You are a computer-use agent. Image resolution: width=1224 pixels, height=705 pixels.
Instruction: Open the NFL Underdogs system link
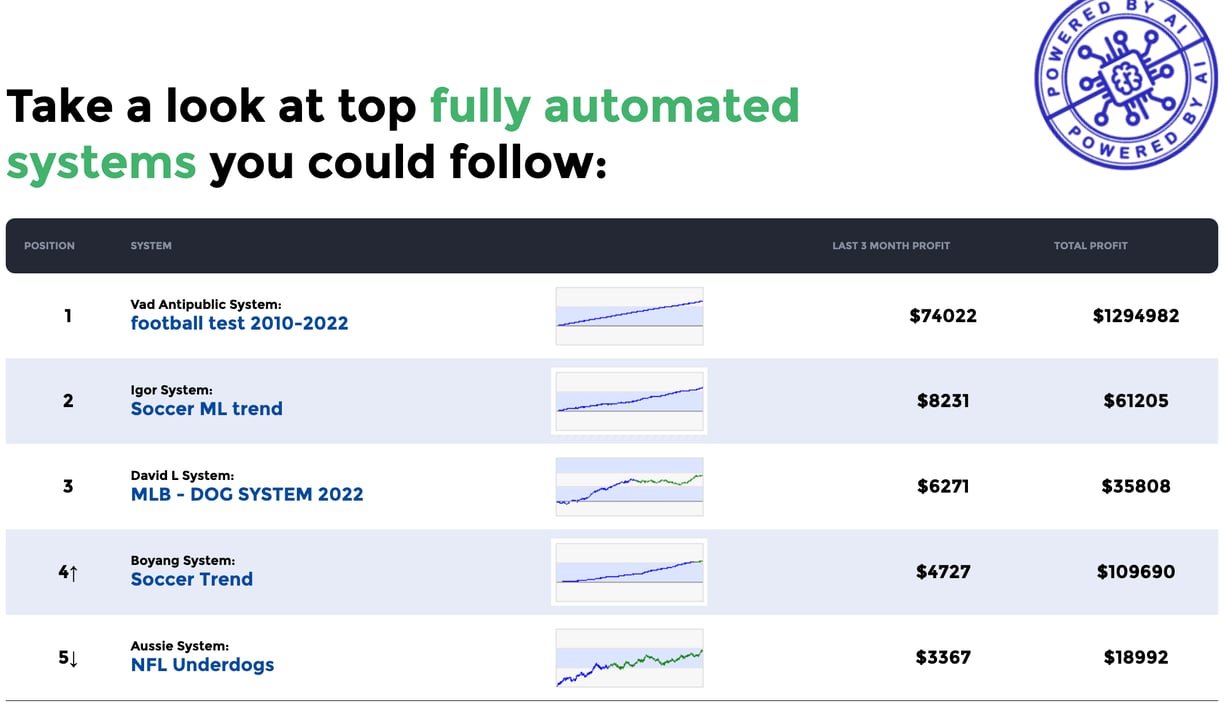point(202,665)
